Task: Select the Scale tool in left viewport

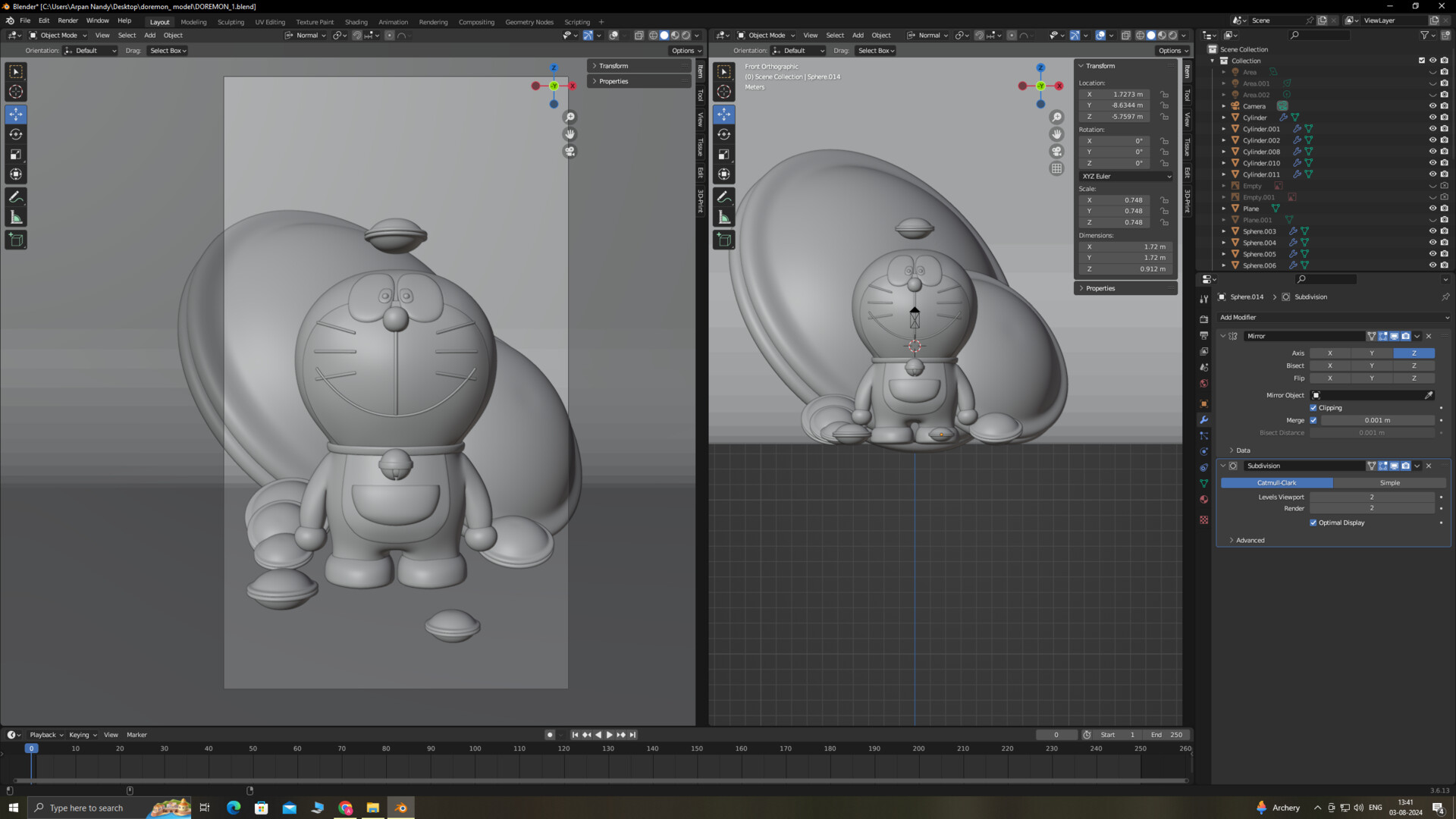Action: click(16, 155)
